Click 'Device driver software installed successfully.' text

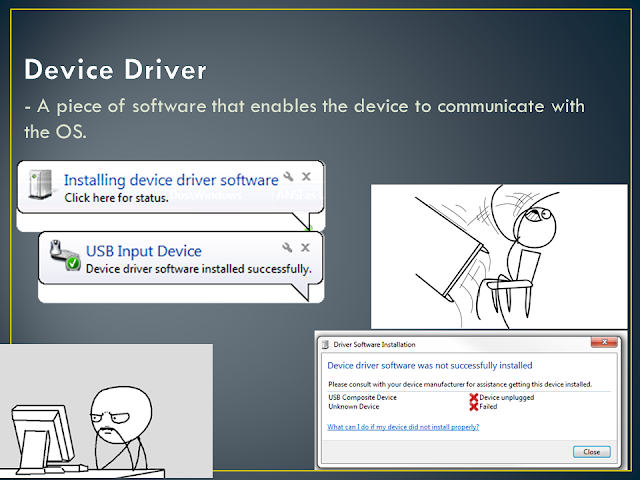(199, 269)
